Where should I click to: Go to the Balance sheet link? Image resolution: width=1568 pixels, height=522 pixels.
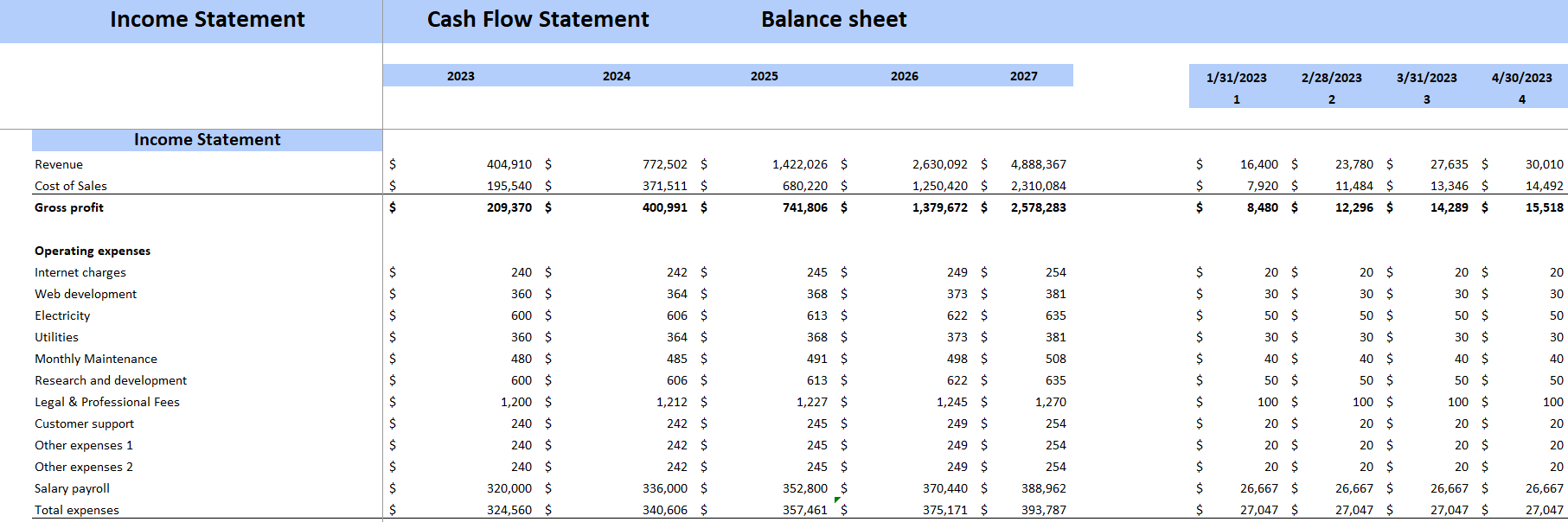[x=834, y=19]
